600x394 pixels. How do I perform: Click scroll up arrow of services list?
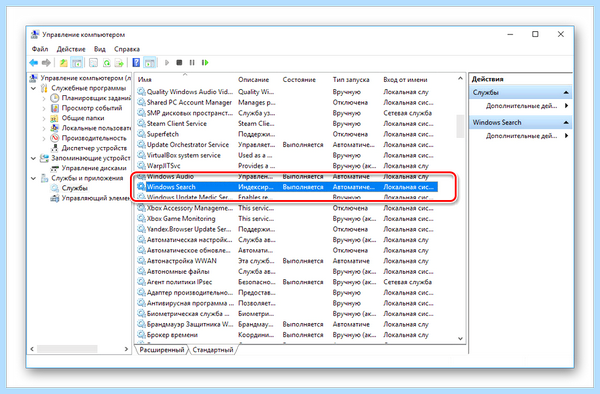tap(460, 78)
